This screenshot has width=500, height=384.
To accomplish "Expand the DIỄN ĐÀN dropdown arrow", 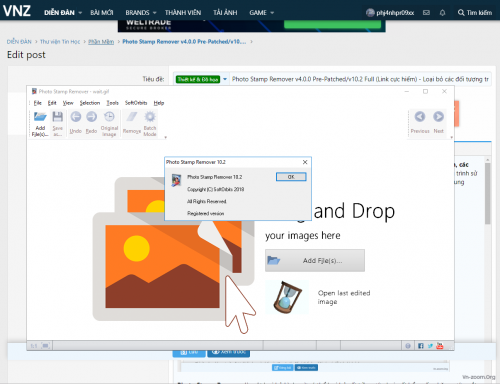I will [80, 13].
